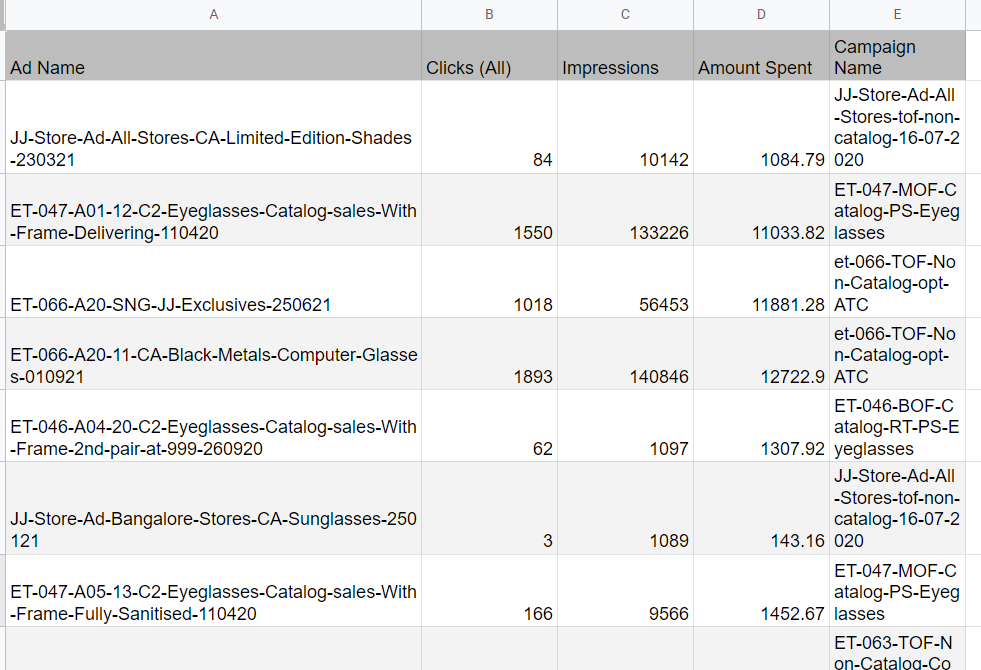
Task: Select amount spent cell 1452.67
Action: click(761, 591)
